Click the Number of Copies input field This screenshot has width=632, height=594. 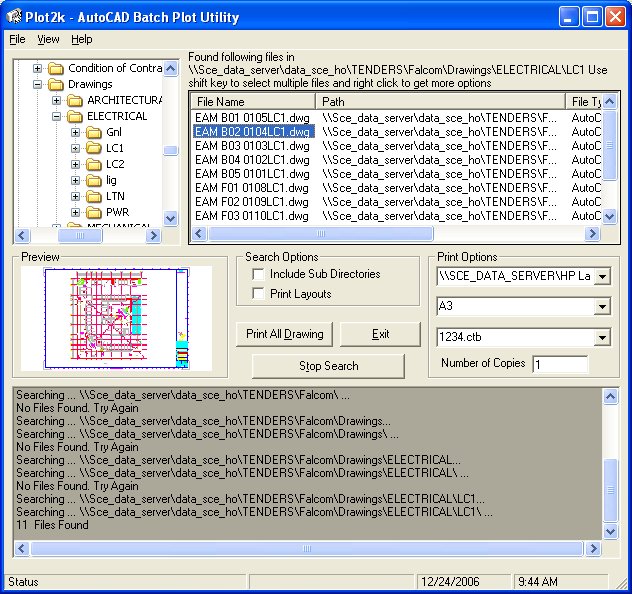560,364
